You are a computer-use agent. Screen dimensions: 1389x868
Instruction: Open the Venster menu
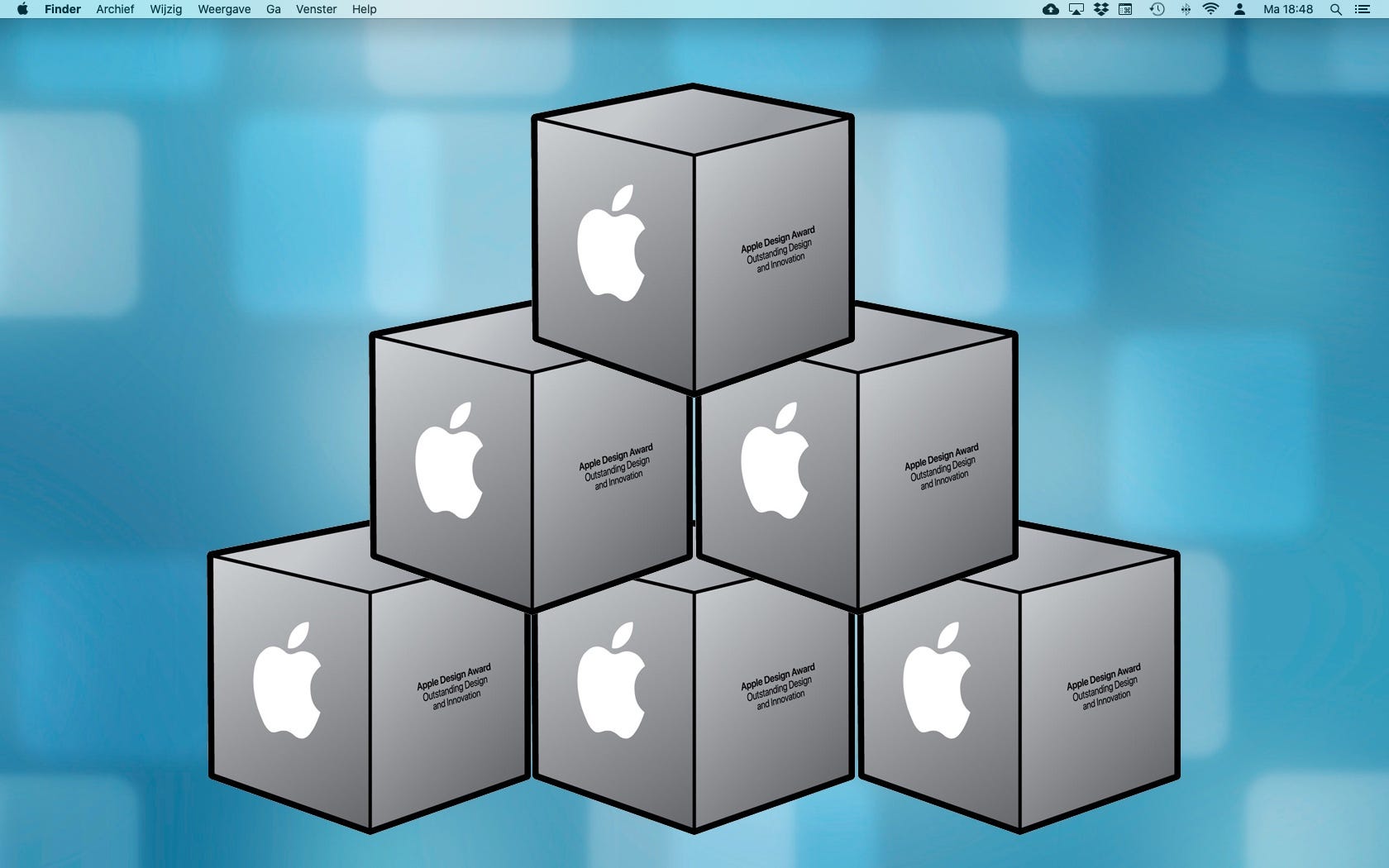click(317, 9)
